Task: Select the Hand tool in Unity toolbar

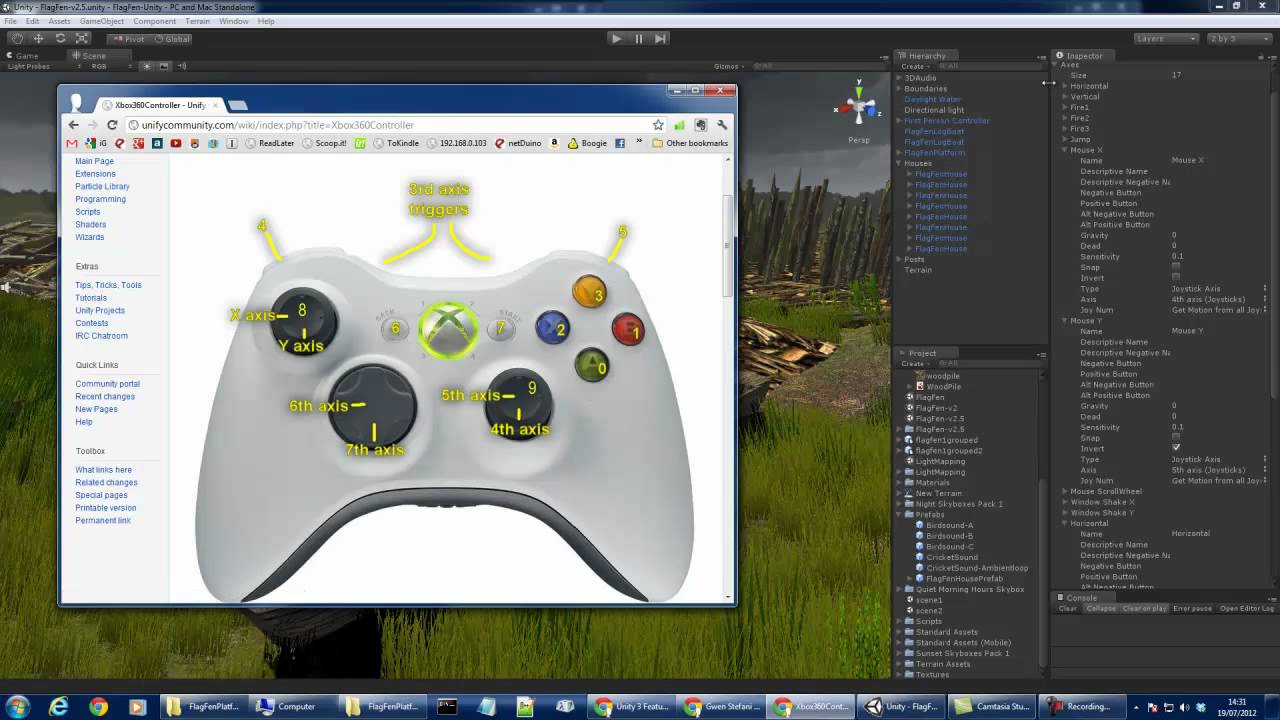Action: pyautogui.click(x=17, y=38)
